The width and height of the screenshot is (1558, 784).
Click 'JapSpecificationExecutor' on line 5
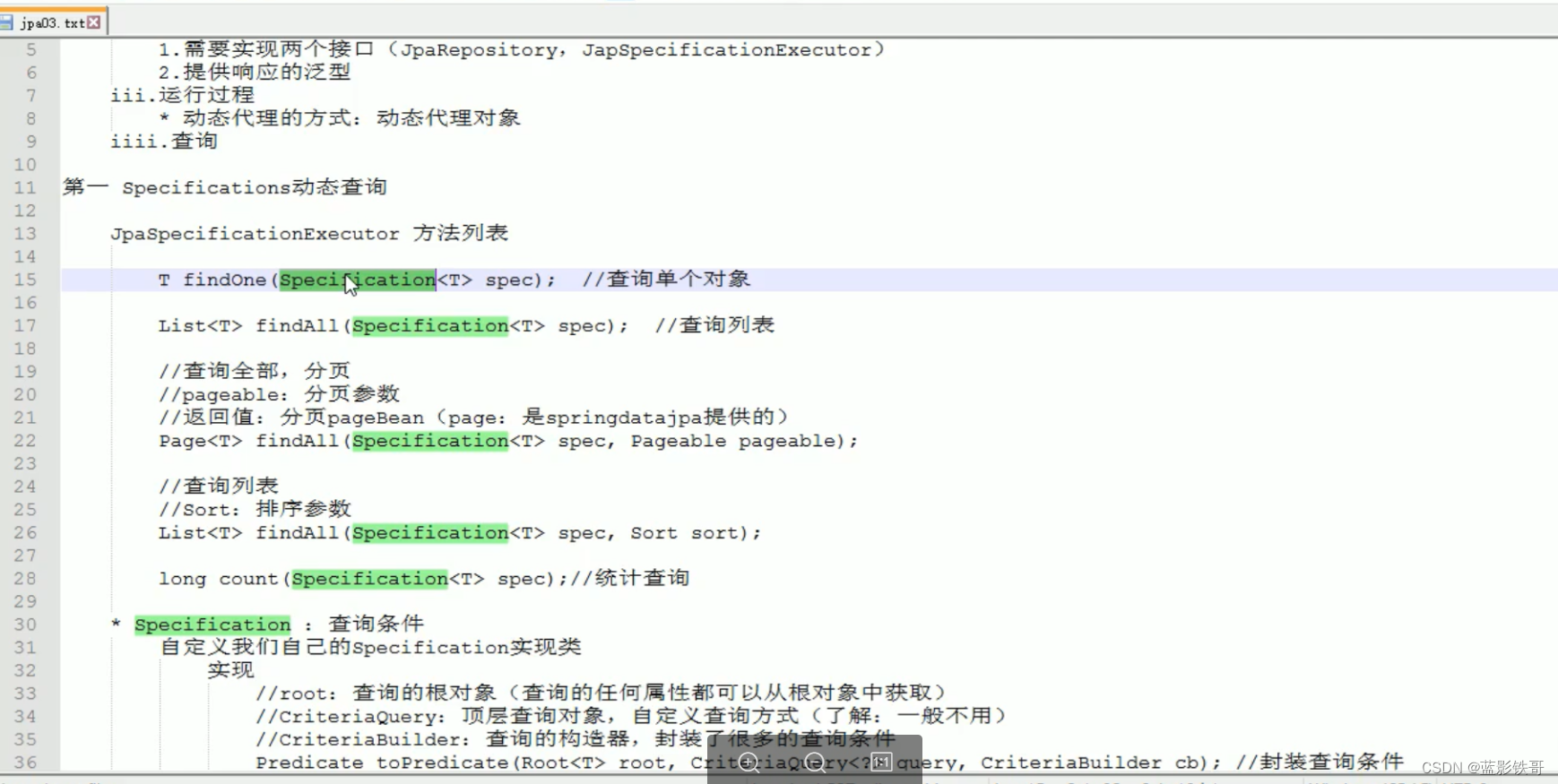726,49
